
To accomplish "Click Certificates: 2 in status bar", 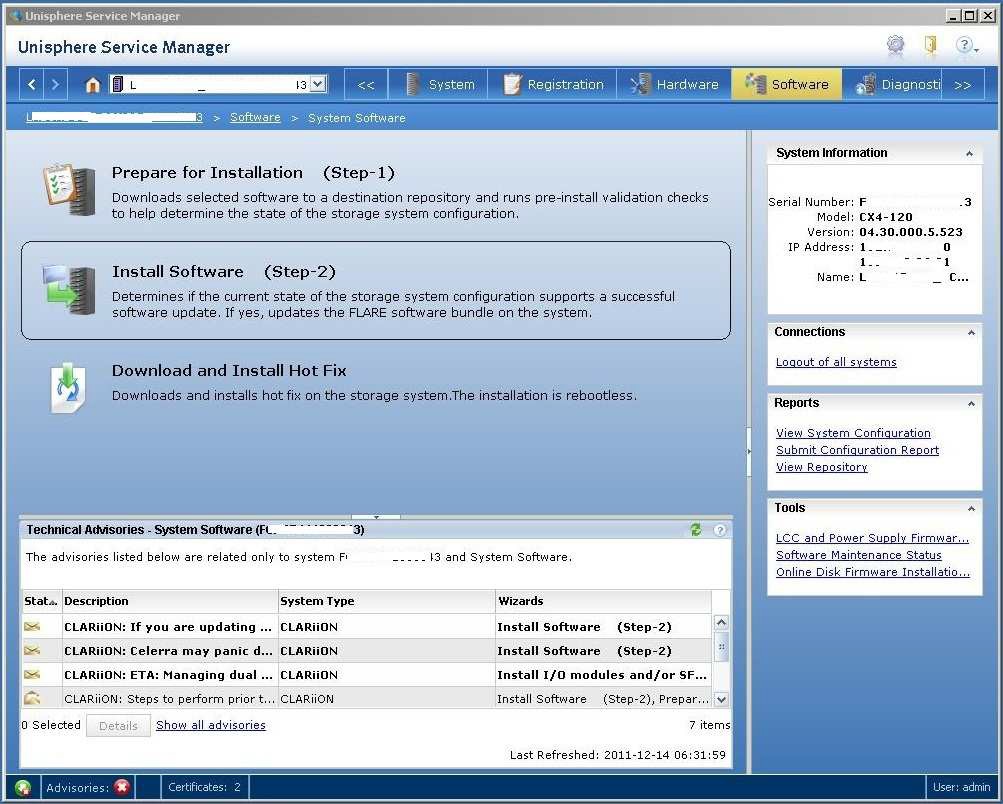I will pos(204,787).
